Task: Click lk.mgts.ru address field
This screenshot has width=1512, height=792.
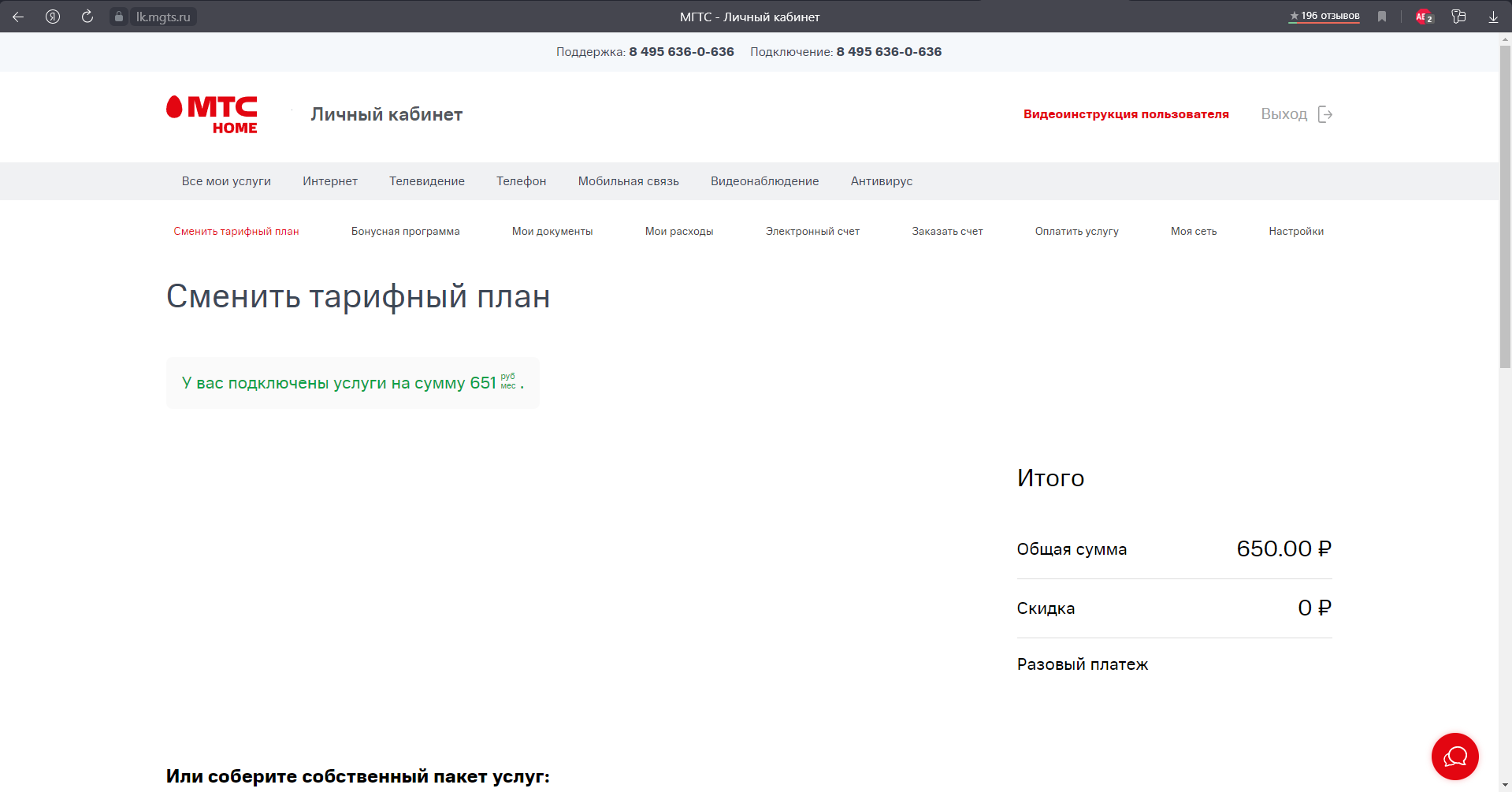Action: [x=163, y=17]
